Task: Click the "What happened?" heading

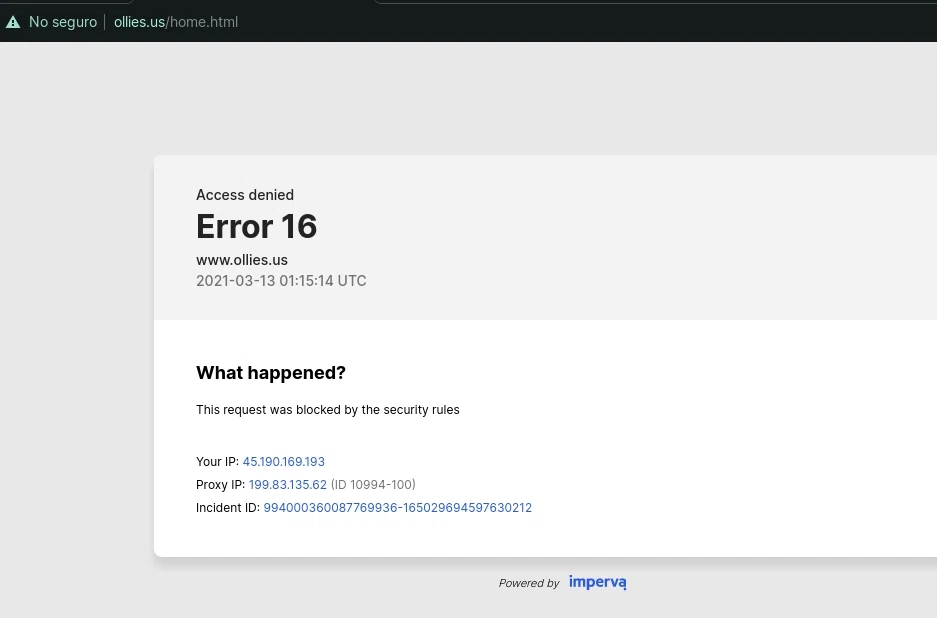Action: (271, 373)
